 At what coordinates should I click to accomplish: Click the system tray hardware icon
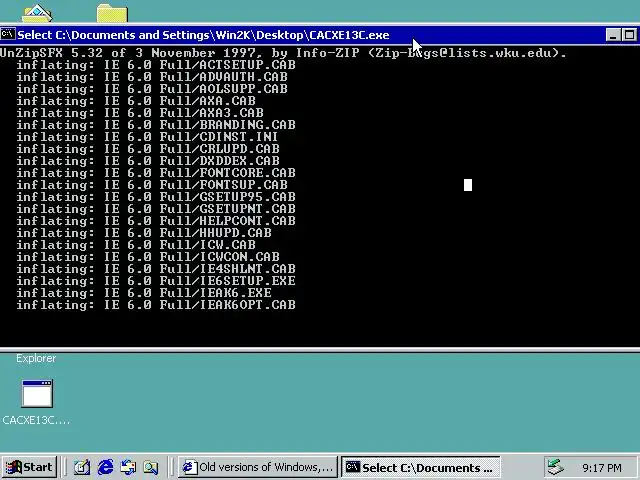pyautogui.click(x=556, y=467)
